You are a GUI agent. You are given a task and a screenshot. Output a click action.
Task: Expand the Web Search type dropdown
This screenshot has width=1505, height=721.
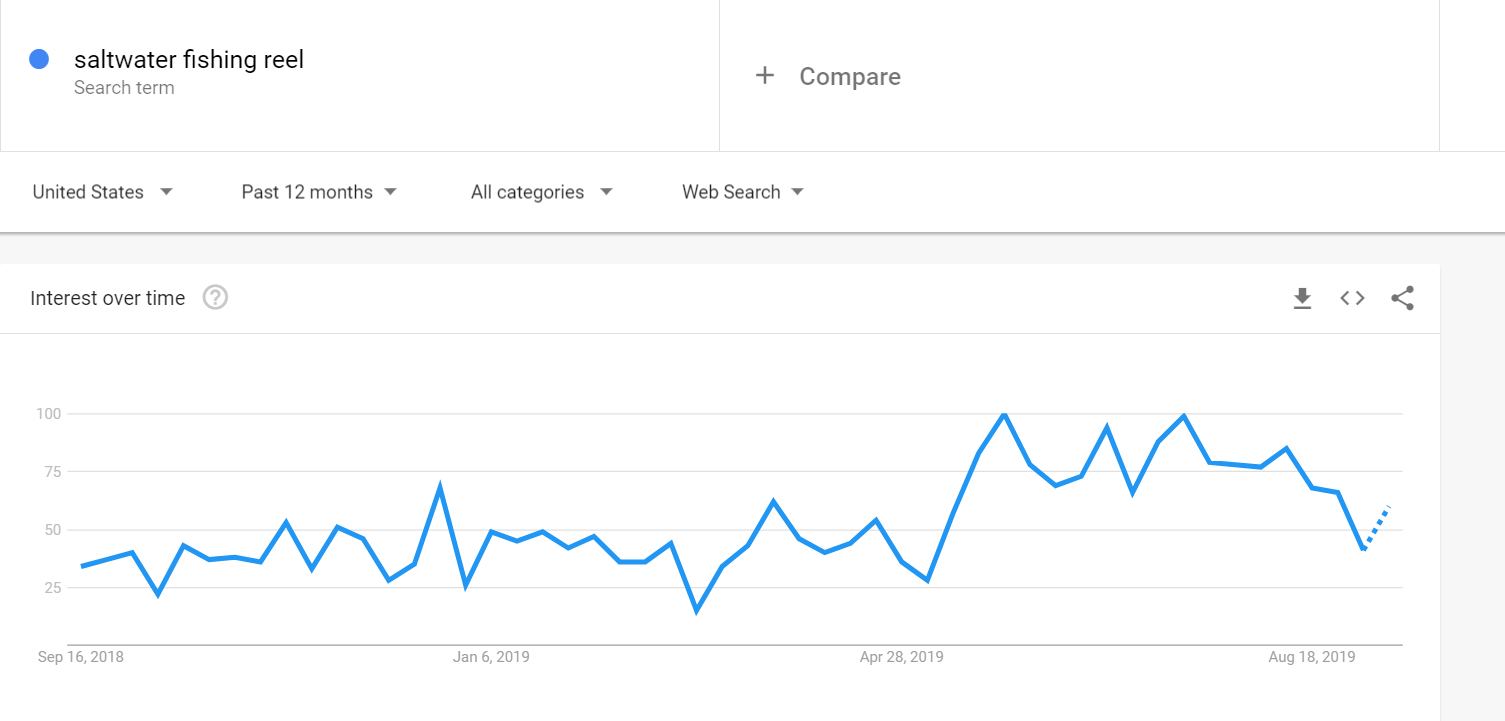coord(742,192)
